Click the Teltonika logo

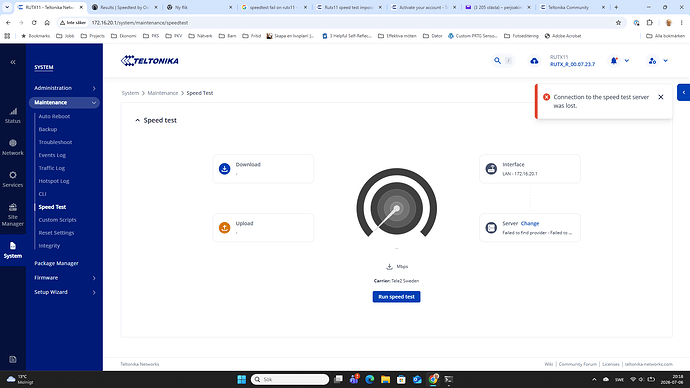tap(150, 61)
